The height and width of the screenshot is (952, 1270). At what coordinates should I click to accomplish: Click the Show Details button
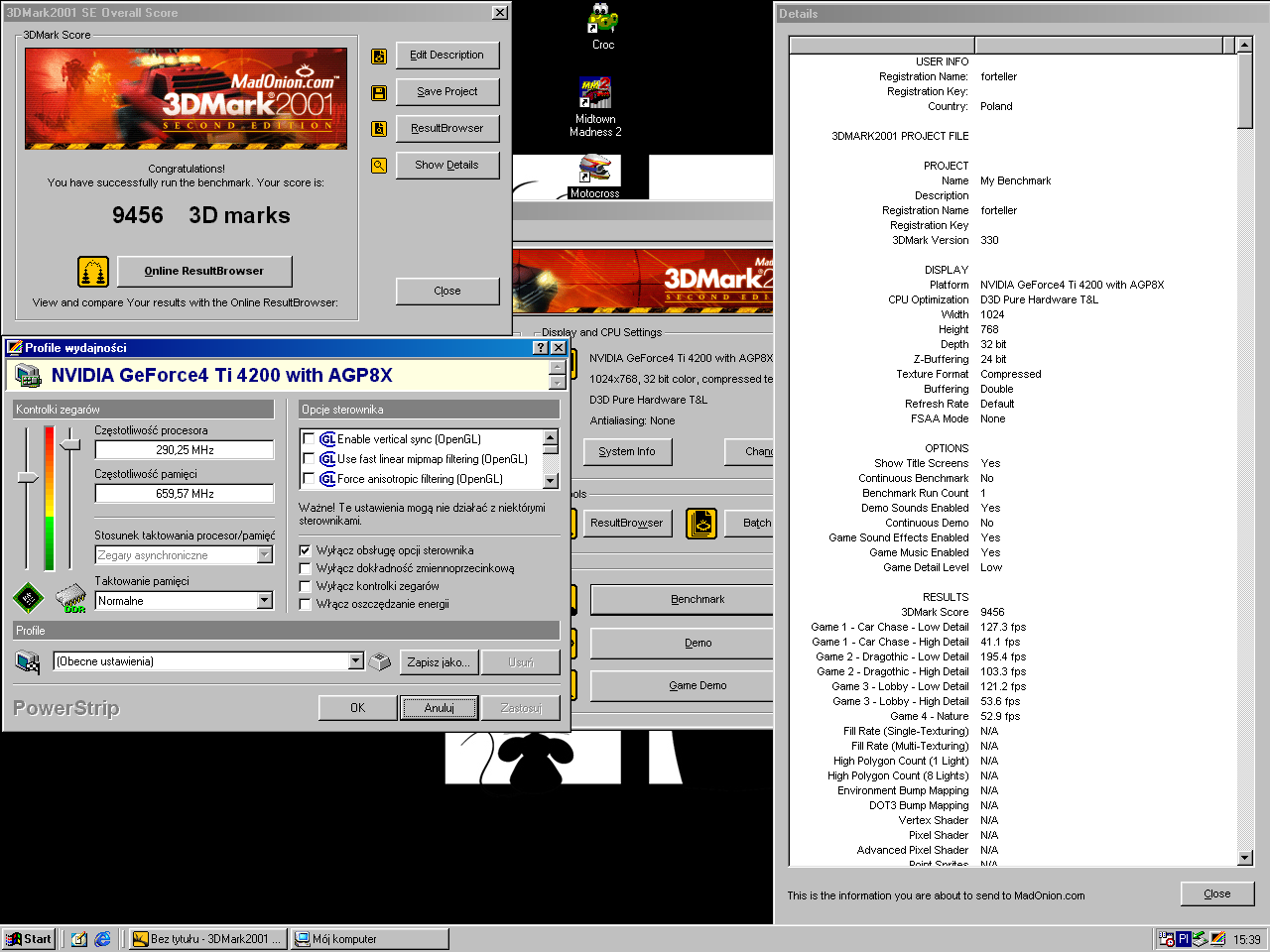click(447, 166)
